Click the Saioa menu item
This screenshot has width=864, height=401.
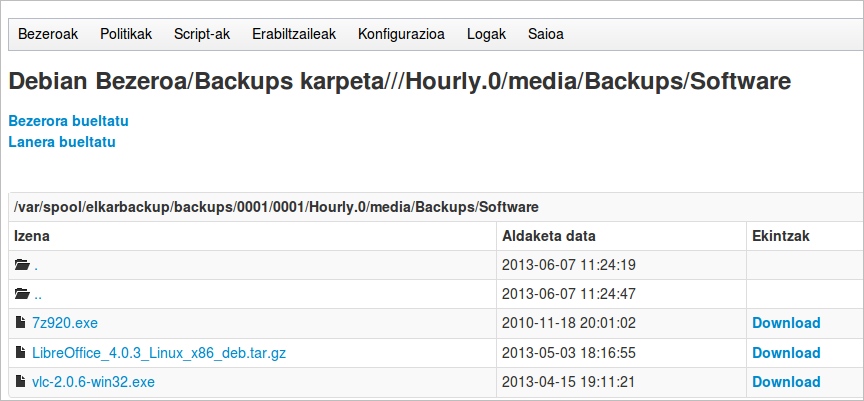546,34
